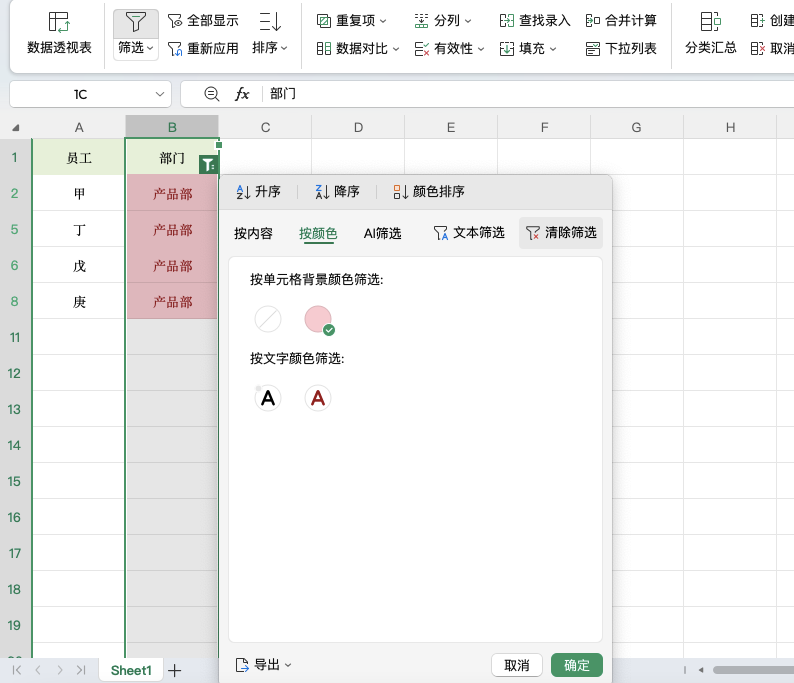Click 分类汇总 subtotal tool
This screenshot has width=794, height=683.
[710, 33]
